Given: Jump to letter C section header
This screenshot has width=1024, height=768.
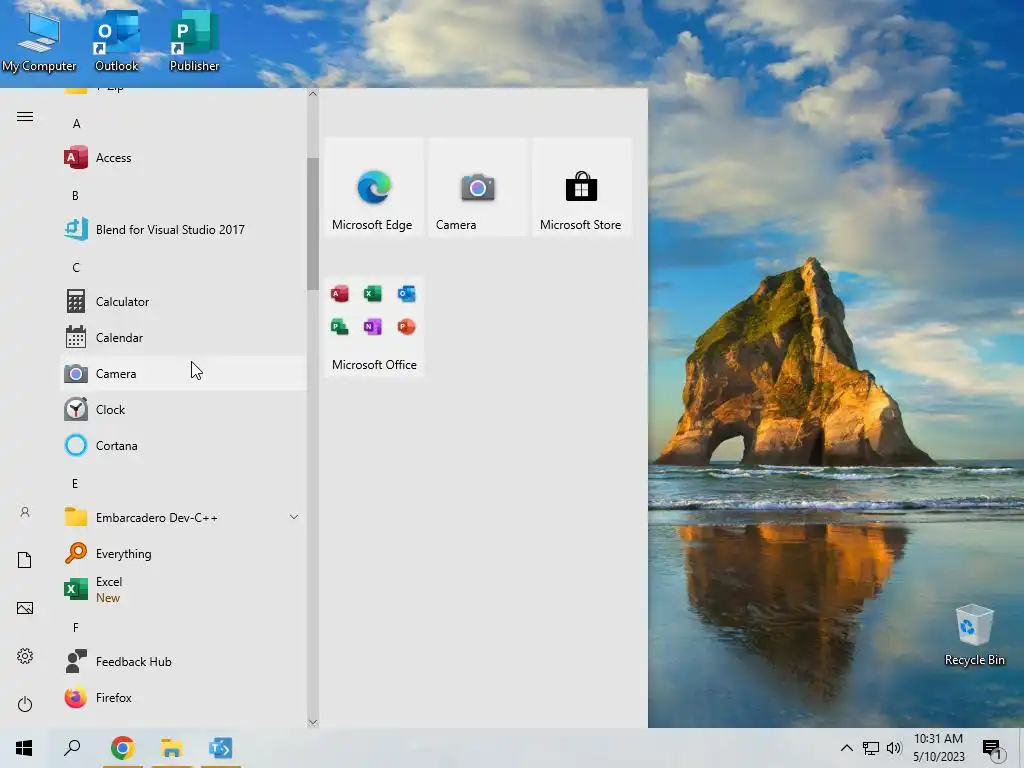Looking at the screenshot, I should point(76,267).
